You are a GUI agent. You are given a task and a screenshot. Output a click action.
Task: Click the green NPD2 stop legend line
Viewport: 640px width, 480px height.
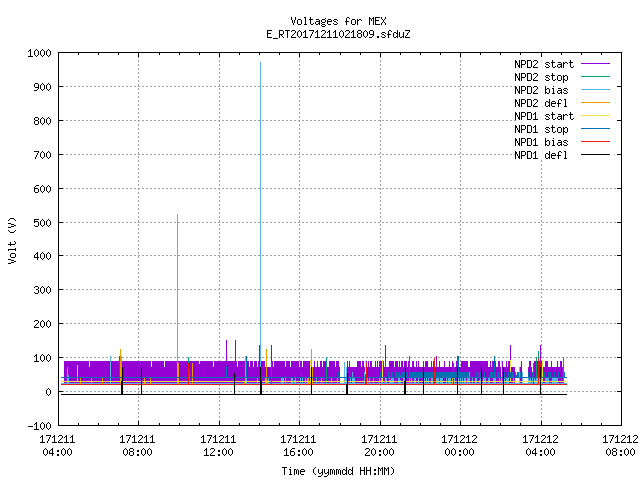(x=595, y=76)
